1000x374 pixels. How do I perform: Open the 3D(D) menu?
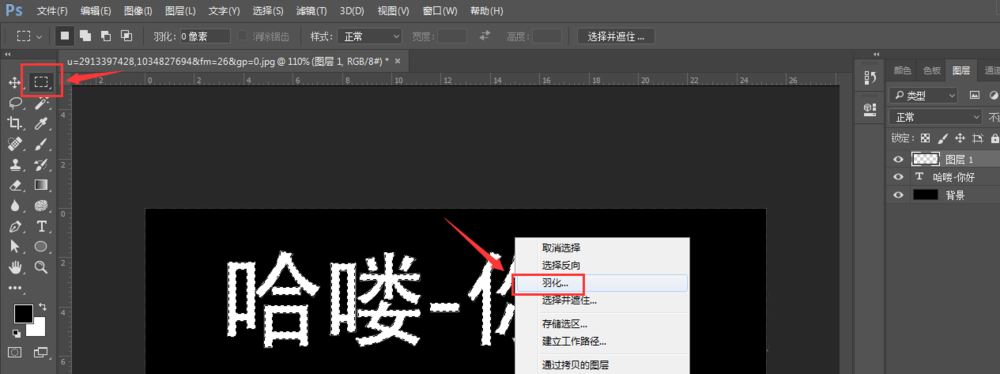(352, 11)
